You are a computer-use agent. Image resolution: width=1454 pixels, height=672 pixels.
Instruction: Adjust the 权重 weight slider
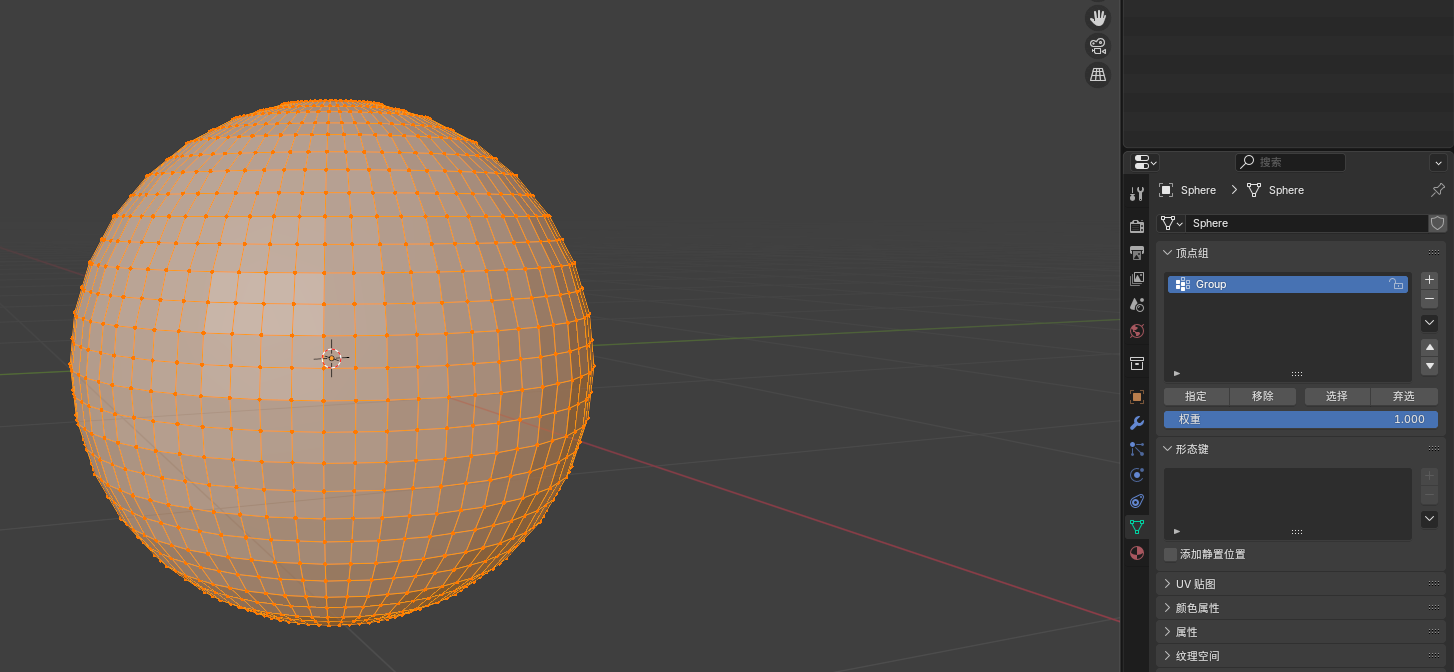point(1301,419)
